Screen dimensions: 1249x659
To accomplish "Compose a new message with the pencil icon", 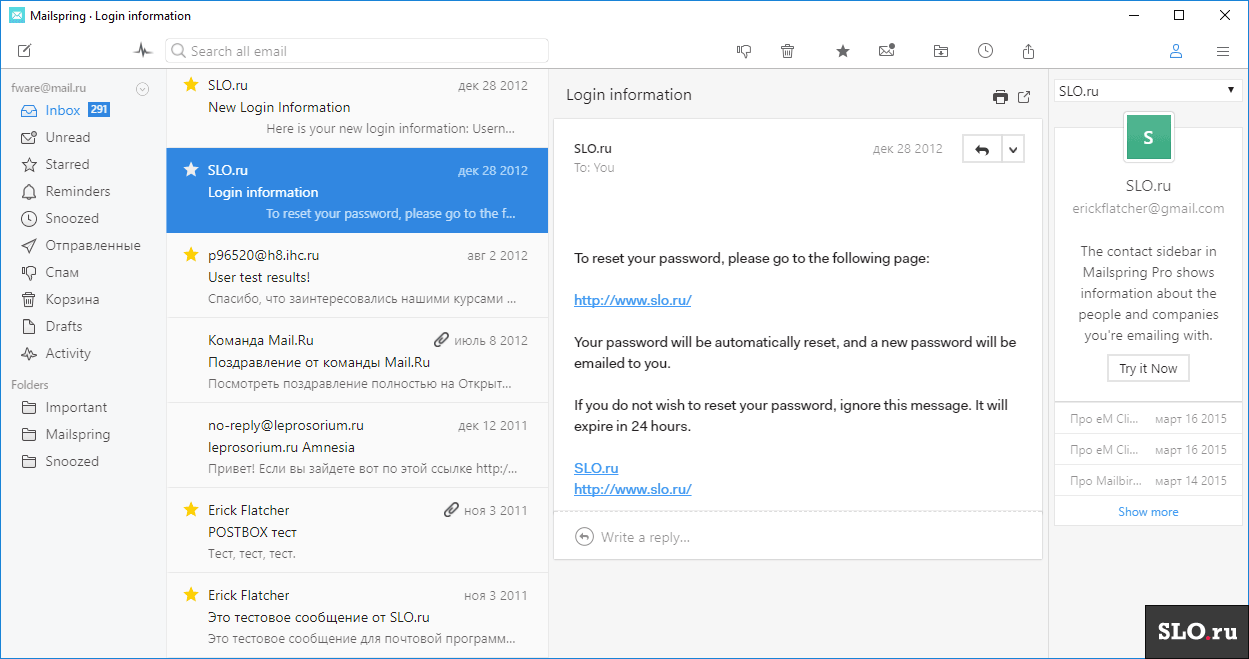I will coord(25,51).
